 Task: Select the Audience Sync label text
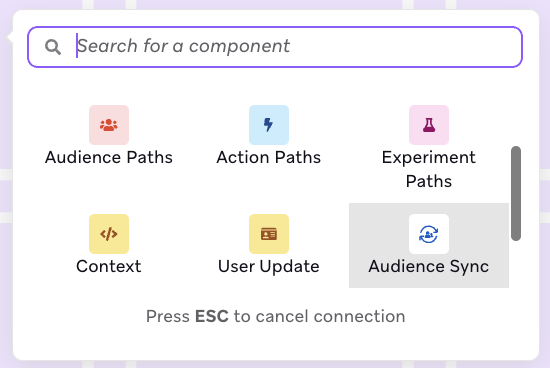coord(429,266)
